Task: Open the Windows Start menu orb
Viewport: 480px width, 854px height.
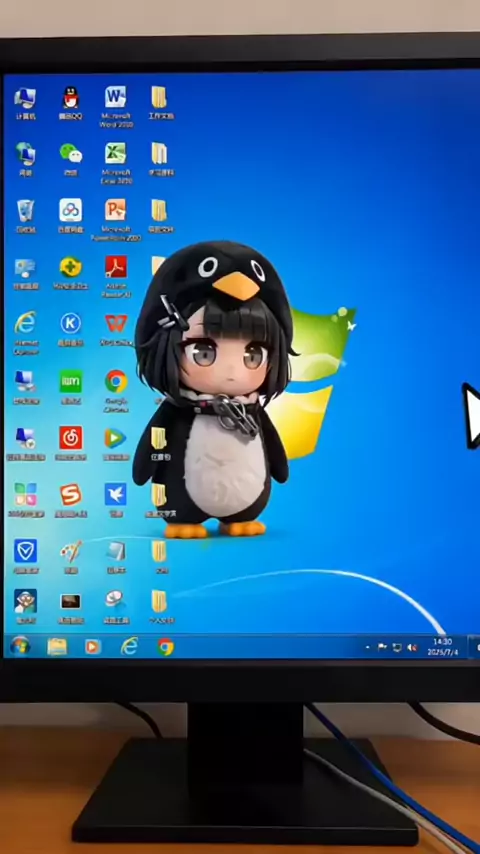Action: coord(20,646)
